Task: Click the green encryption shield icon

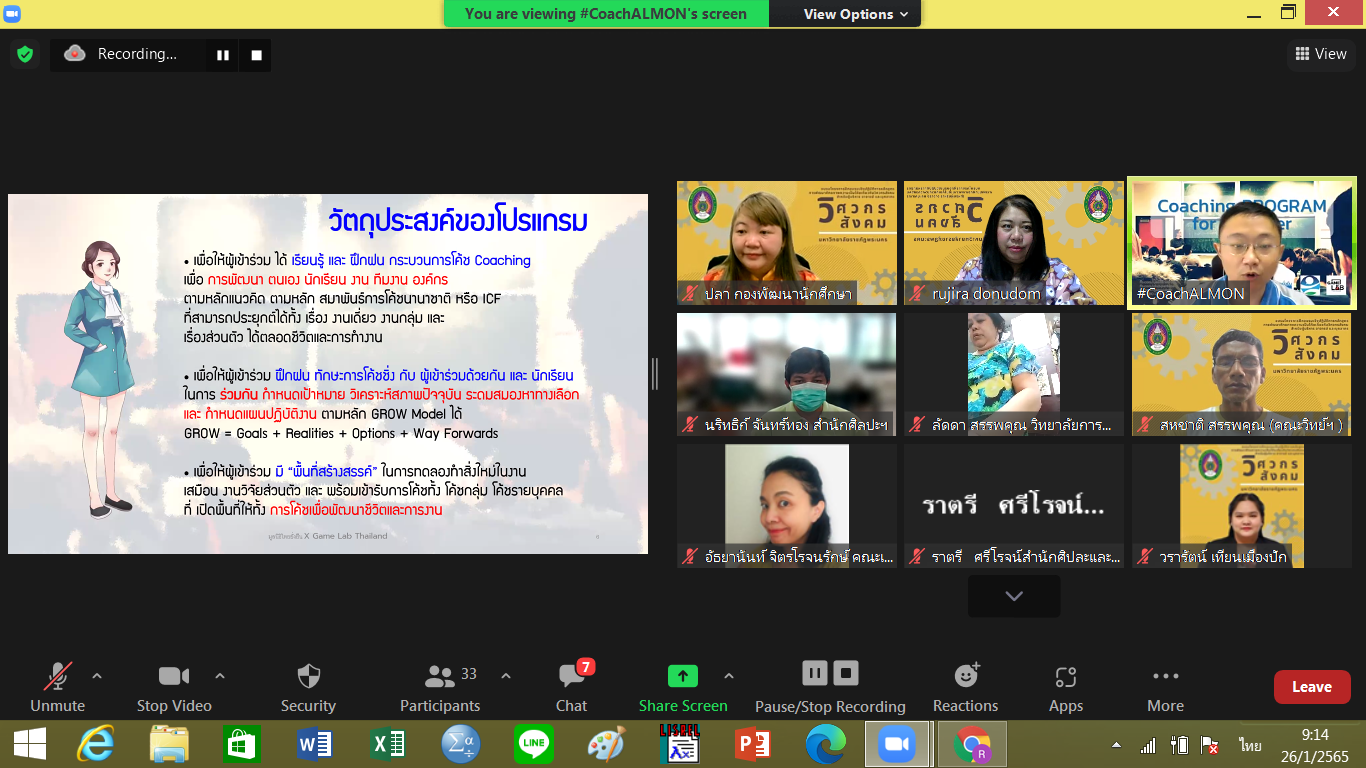Action: pos(25,54)
